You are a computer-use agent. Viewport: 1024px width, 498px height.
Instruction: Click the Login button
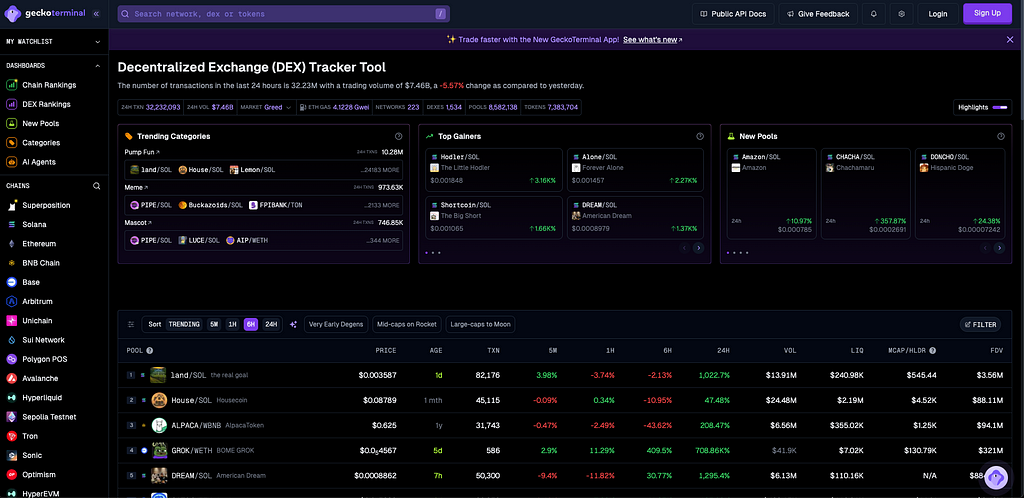938,14
